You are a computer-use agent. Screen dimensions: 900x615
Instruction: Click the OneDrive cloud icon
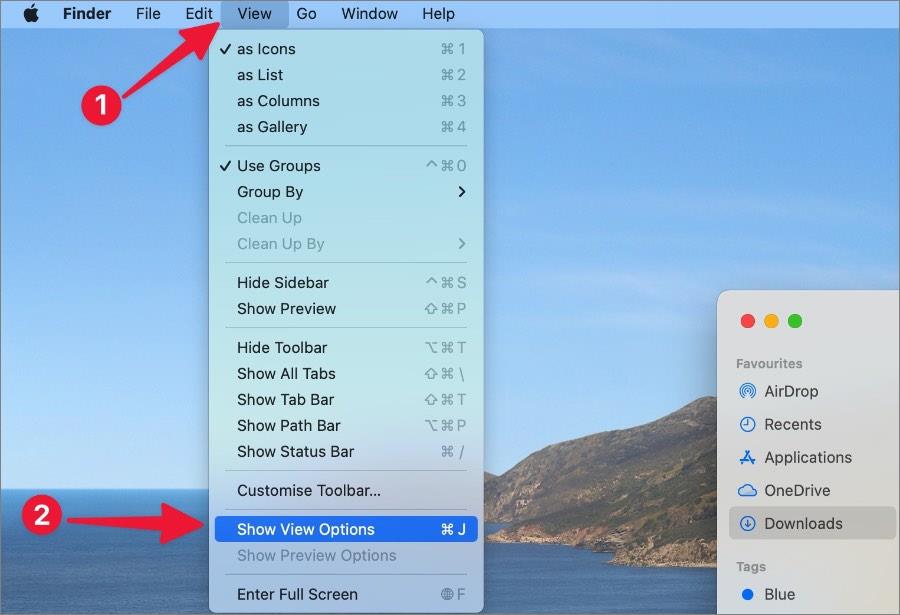coord(747,490)
